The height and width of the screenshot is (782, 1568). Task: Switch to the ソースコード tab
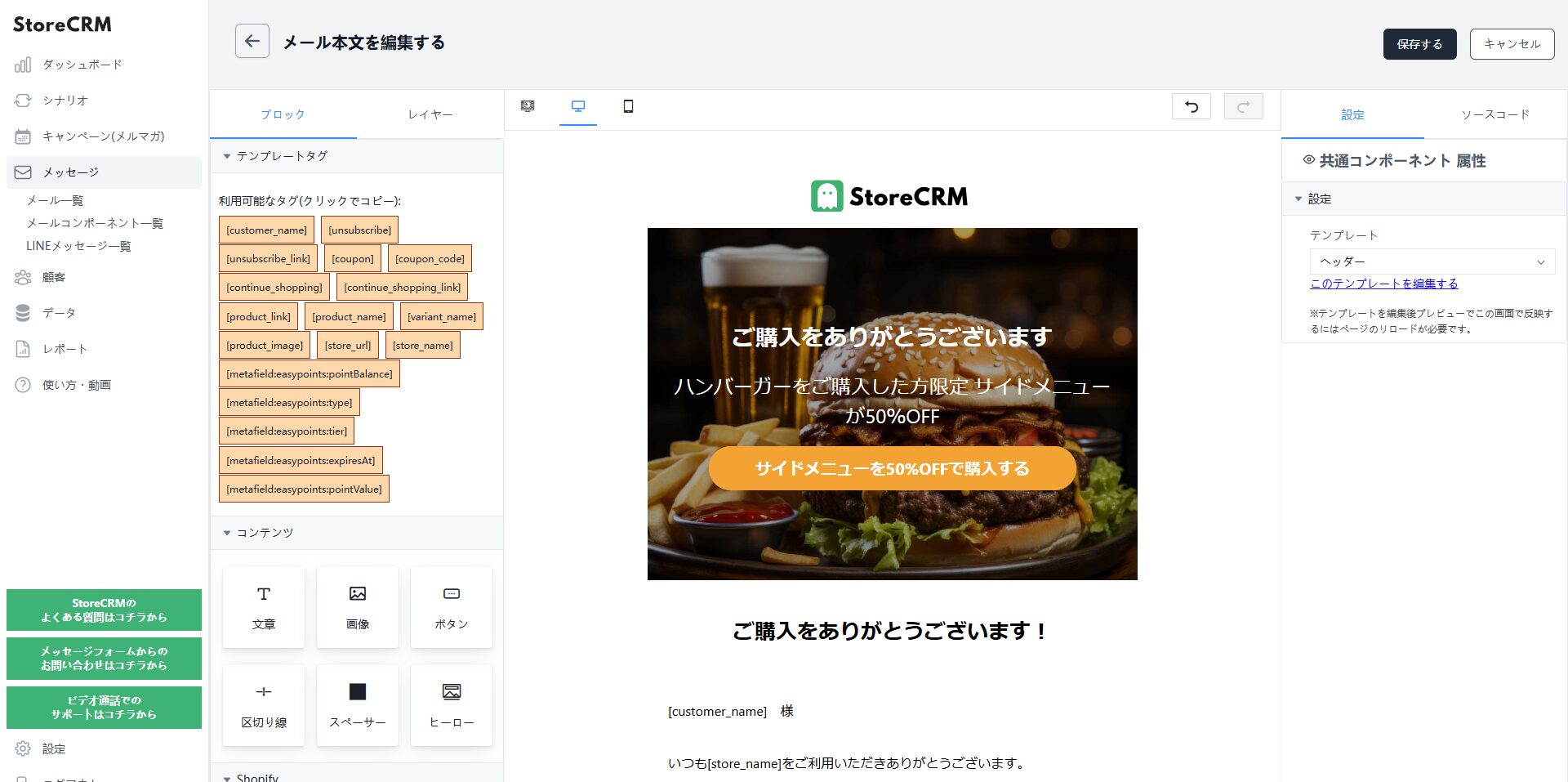(1495, 114)
